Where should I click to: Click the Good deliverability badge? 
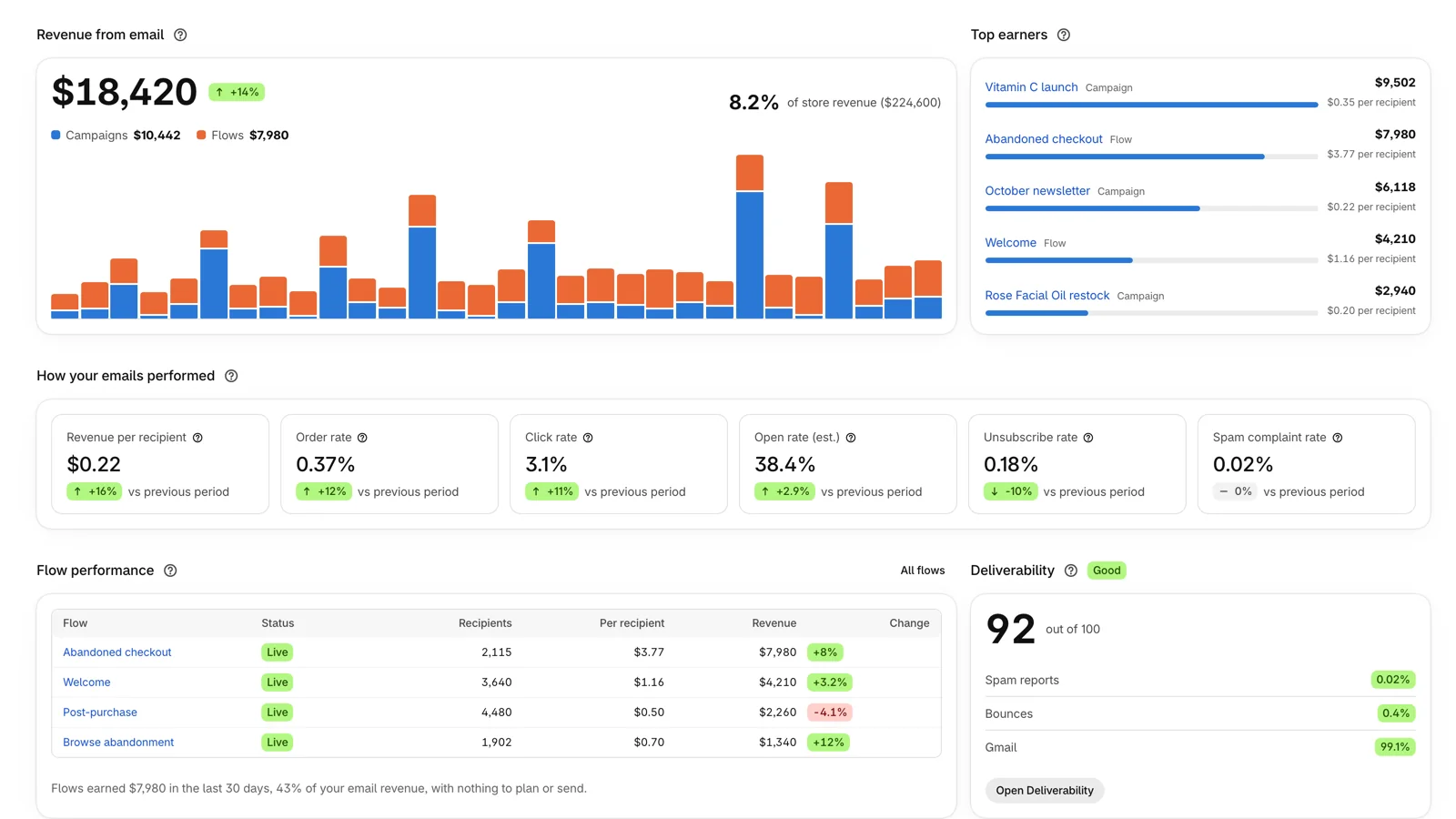(1107, 571)
